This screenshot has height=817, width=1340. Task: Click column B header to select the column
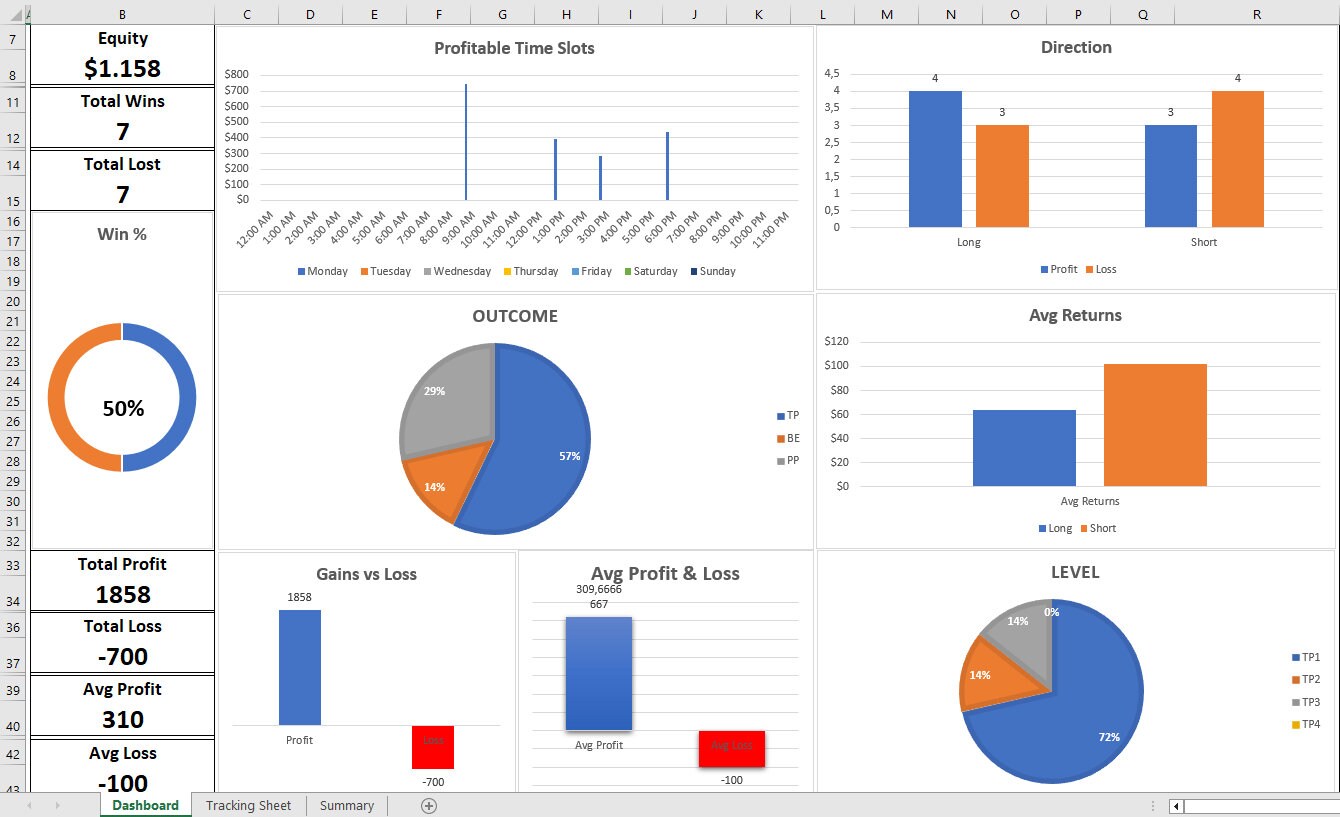(x=122, y=14)
